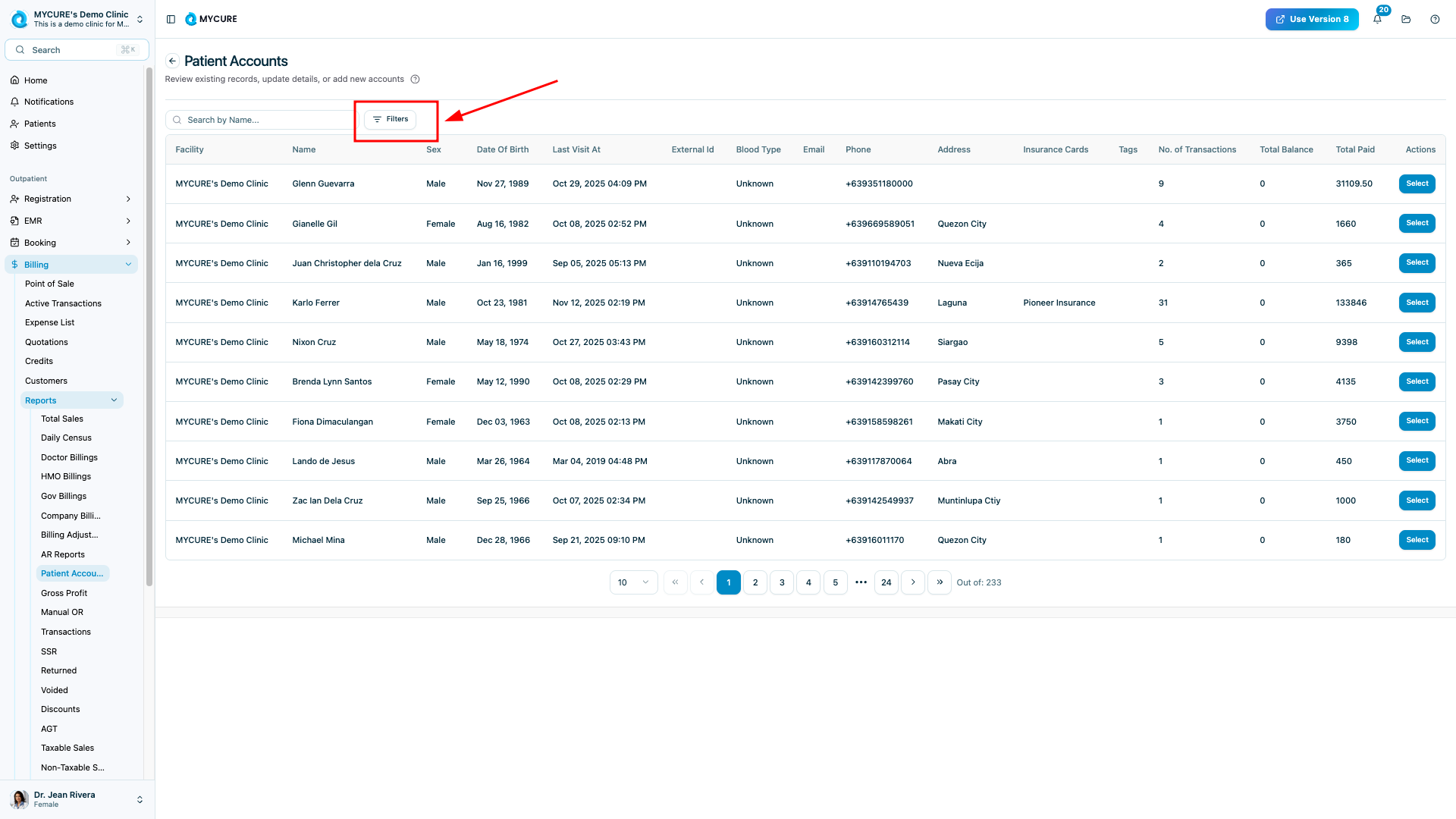Open Home in the sidebar

pos(36,80)
